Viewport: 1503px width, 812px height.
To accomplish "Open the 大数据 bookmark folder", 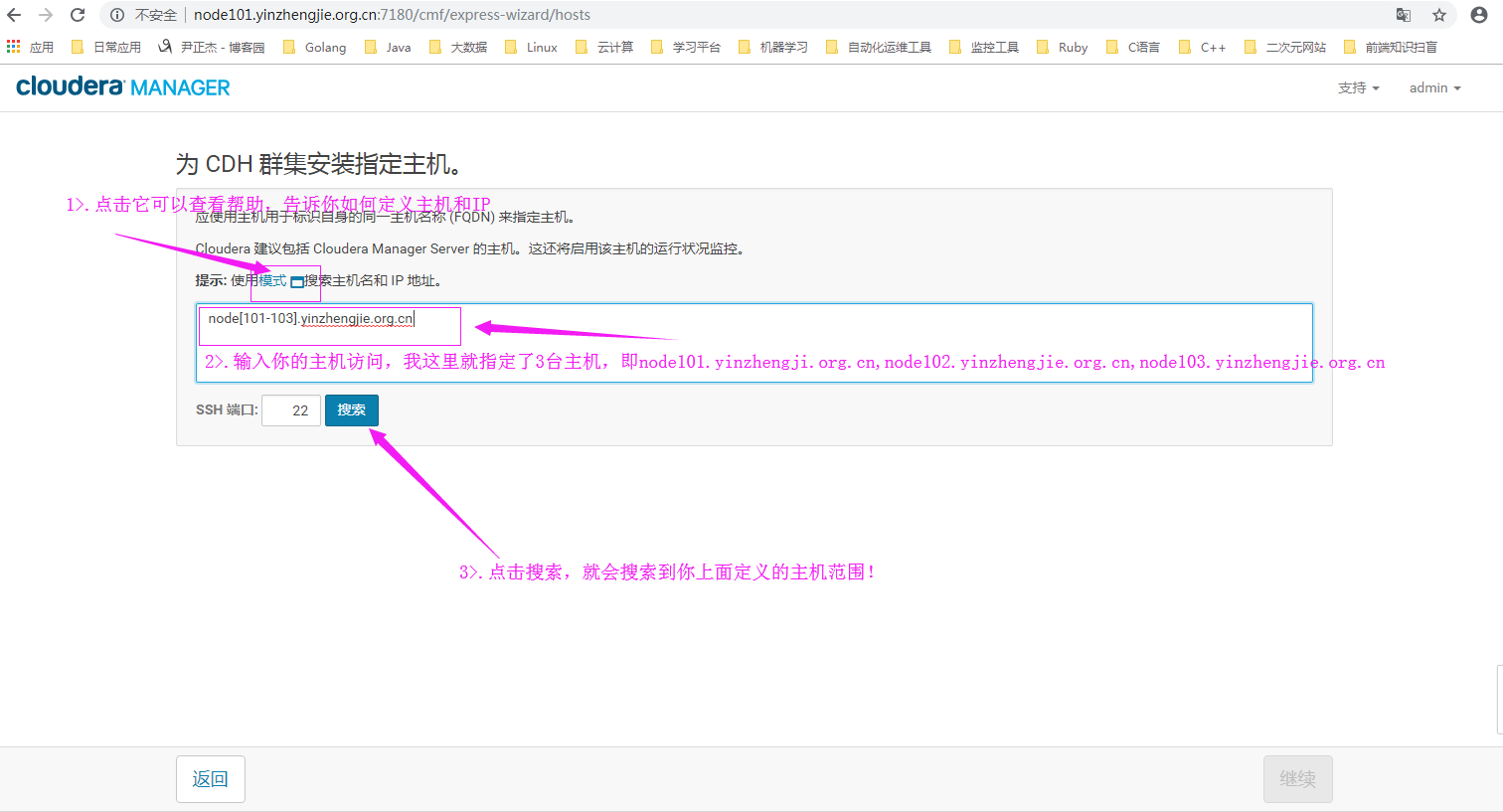I will coord(458,47).
